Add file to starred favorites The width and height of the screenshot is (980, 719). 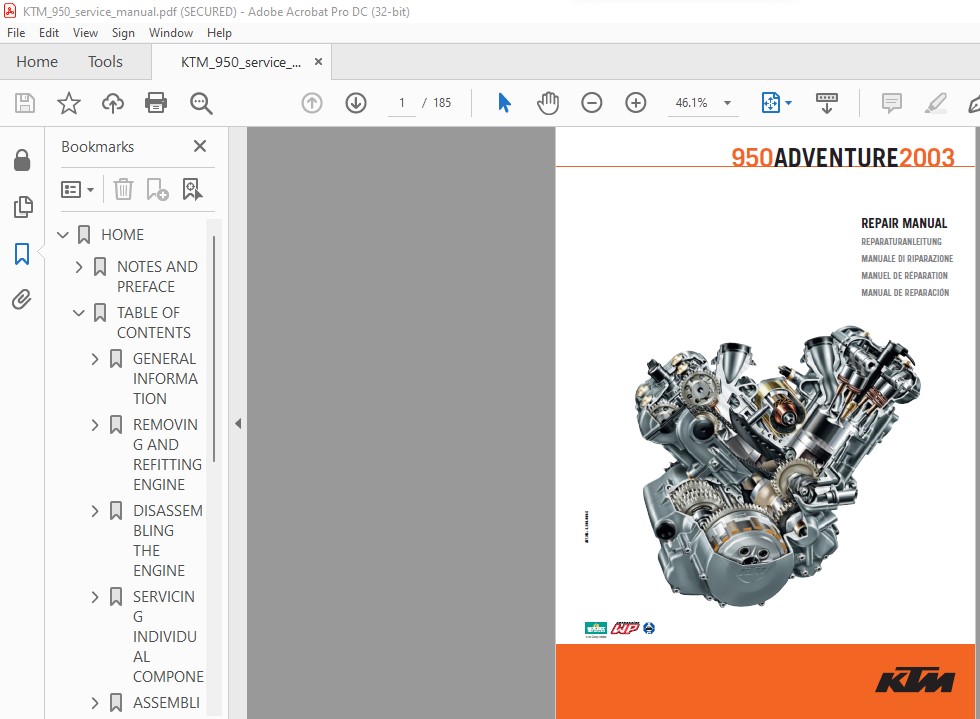tap(69, 103)
